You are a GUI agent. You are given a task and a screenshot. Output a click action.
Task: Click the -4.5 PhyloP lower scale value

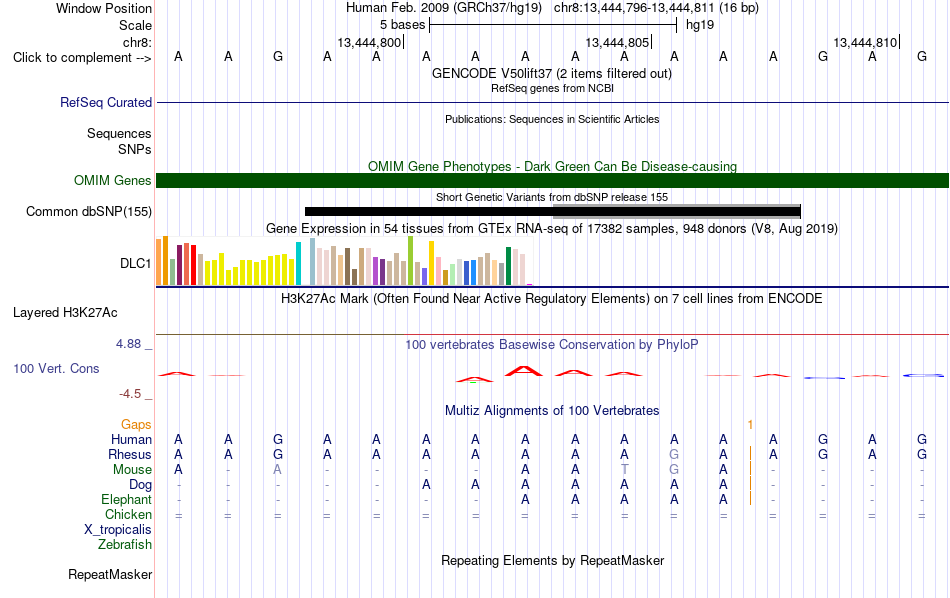[x=130, y=394]
